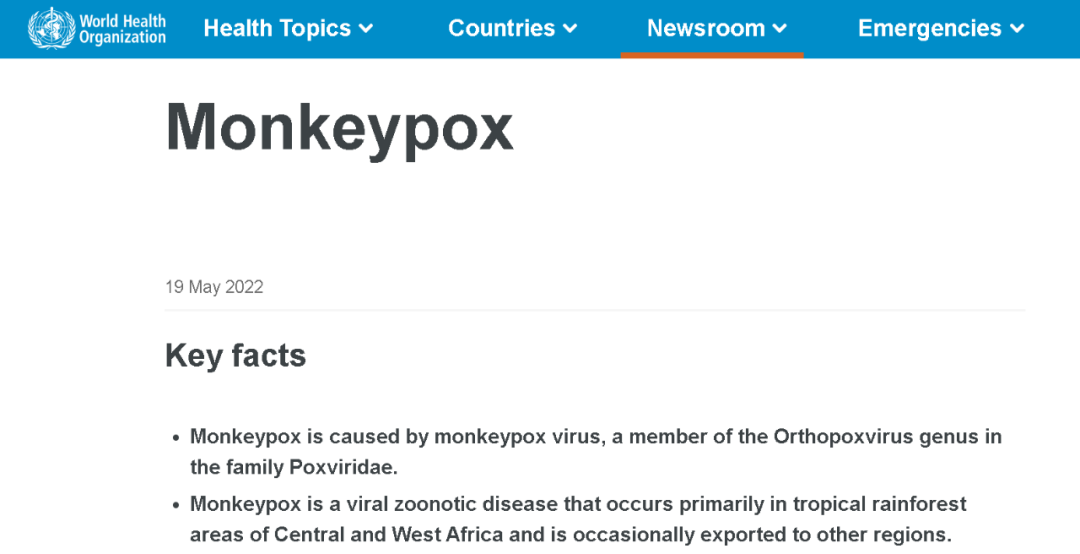Expand the Emergencies chevron arrow
The image size is (1080, 554).
[1017, 29]
